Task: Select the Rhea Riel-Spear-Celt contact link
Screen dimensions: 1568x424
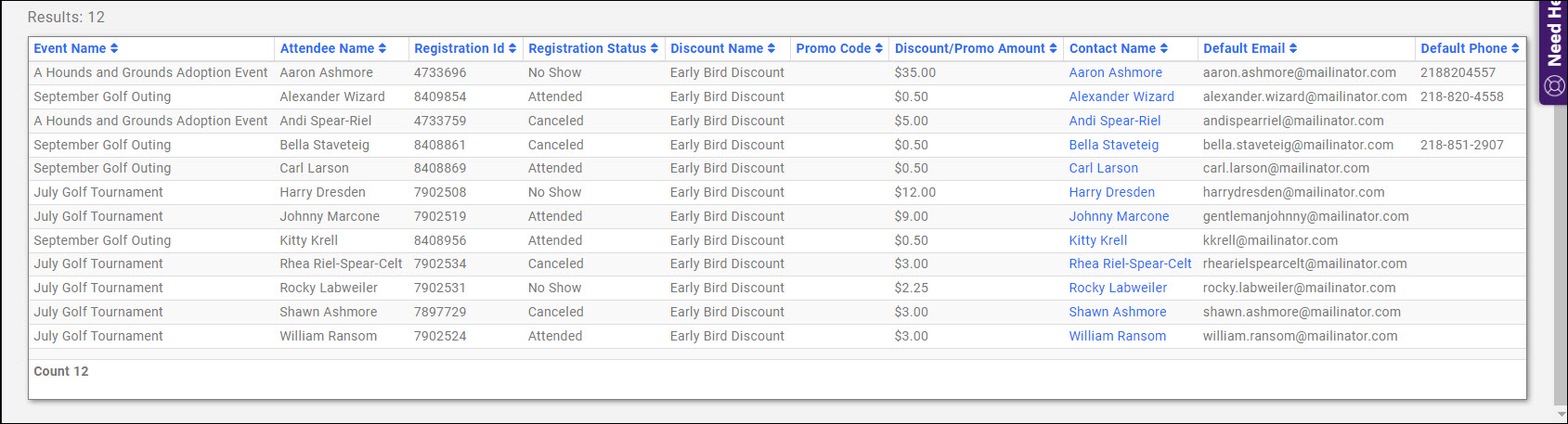Action: (1130, 263)
